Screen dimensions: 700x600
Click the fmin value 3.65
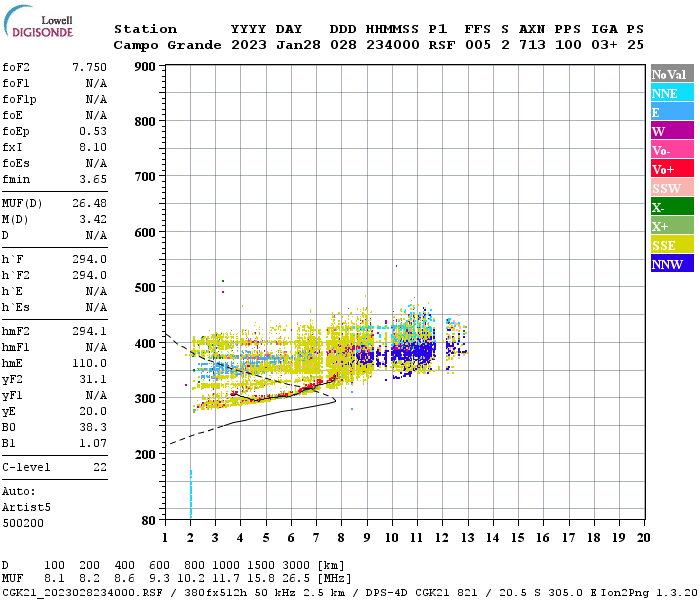[93, 179]
